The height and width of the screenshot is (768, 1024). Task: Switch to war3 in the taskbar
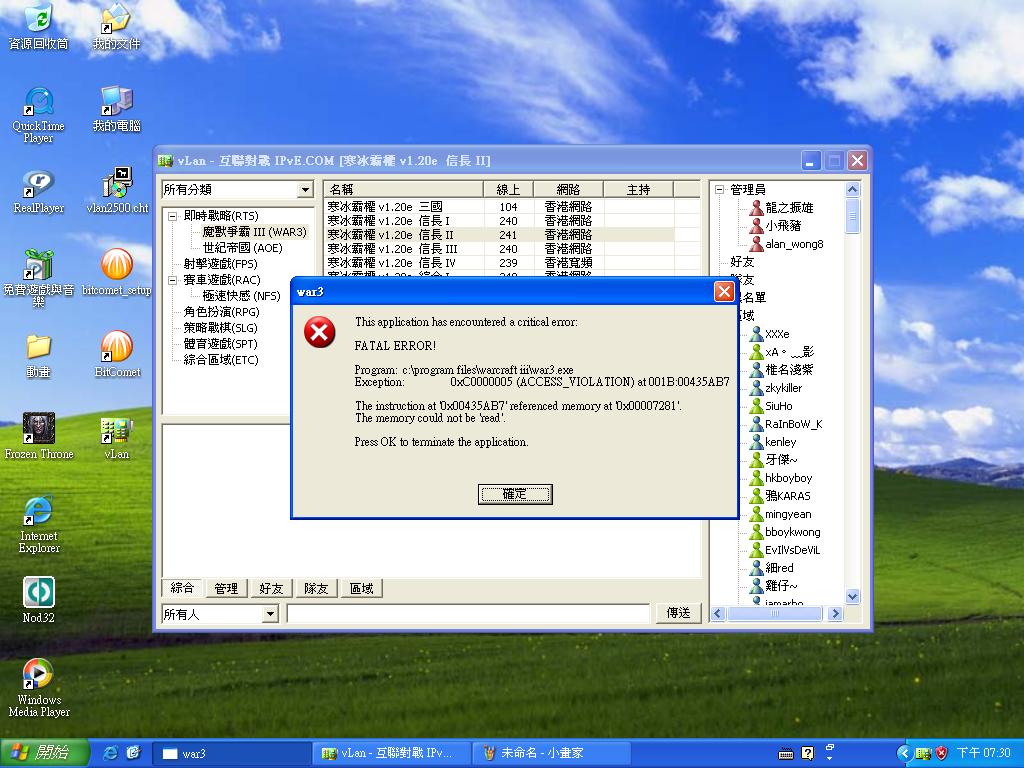tap(231, 754)
